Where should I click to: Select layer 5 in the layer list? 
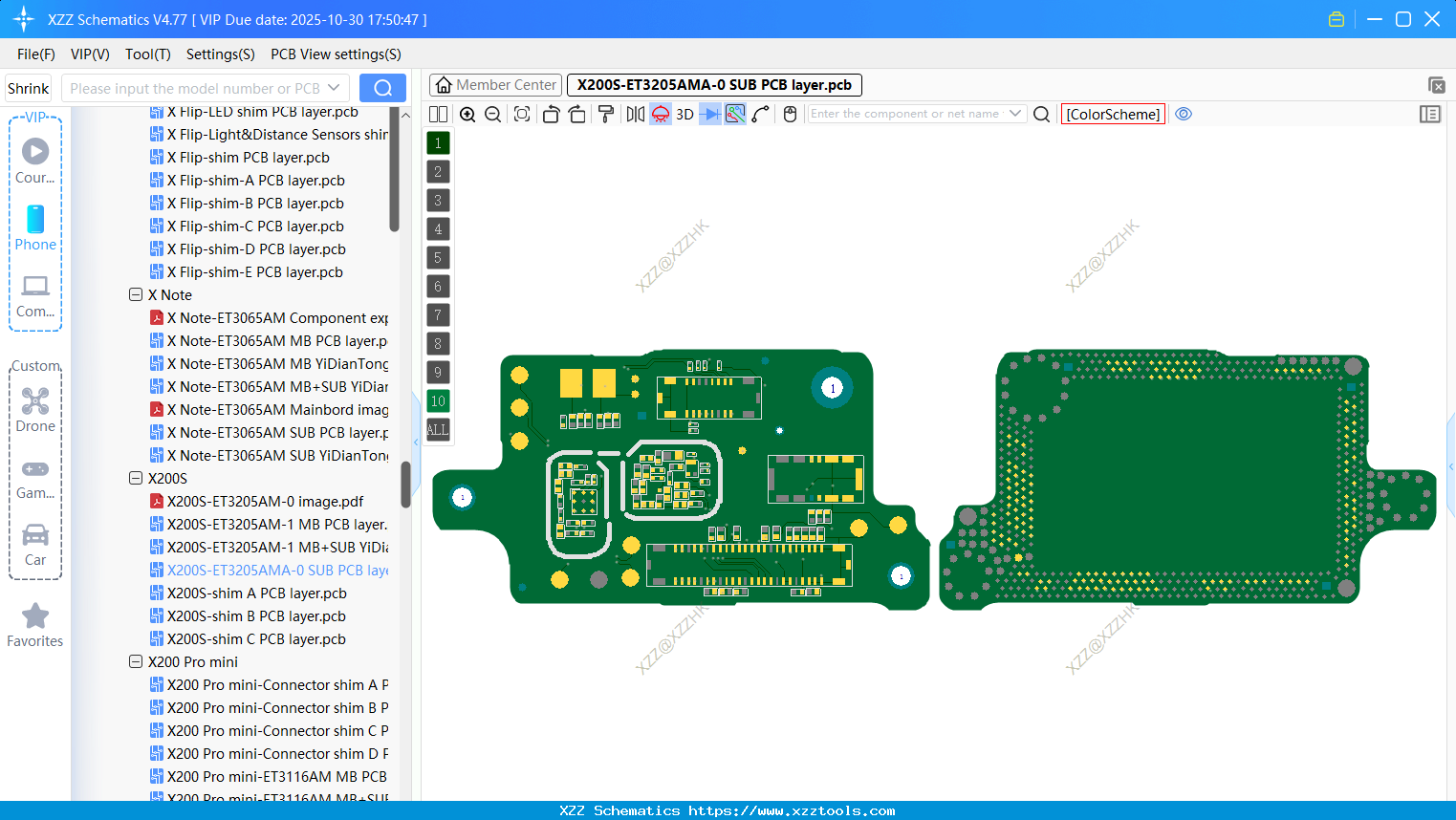point(438,257)
